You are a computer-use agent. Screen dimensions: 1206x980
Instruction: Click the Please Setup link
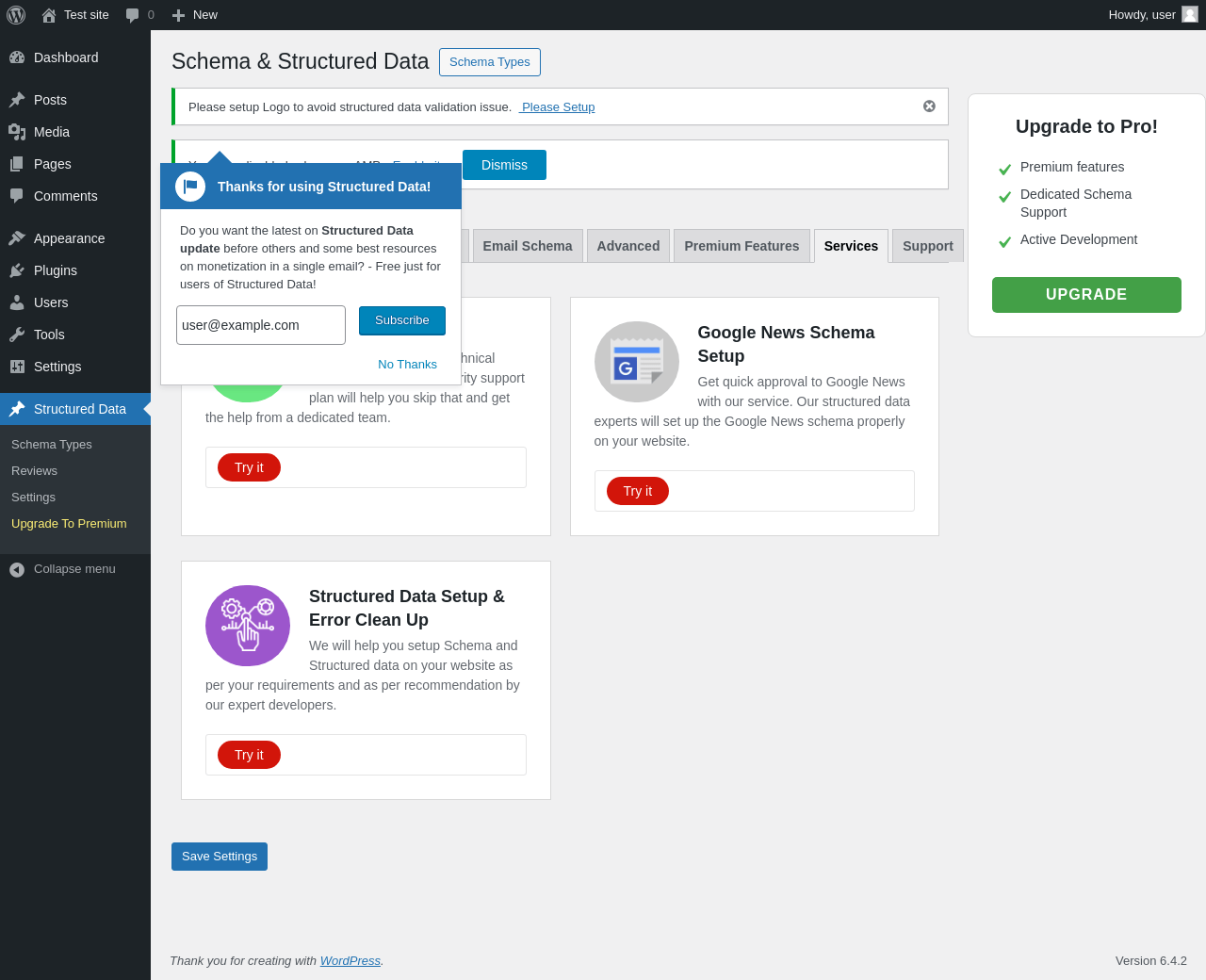tap(557, 107)
